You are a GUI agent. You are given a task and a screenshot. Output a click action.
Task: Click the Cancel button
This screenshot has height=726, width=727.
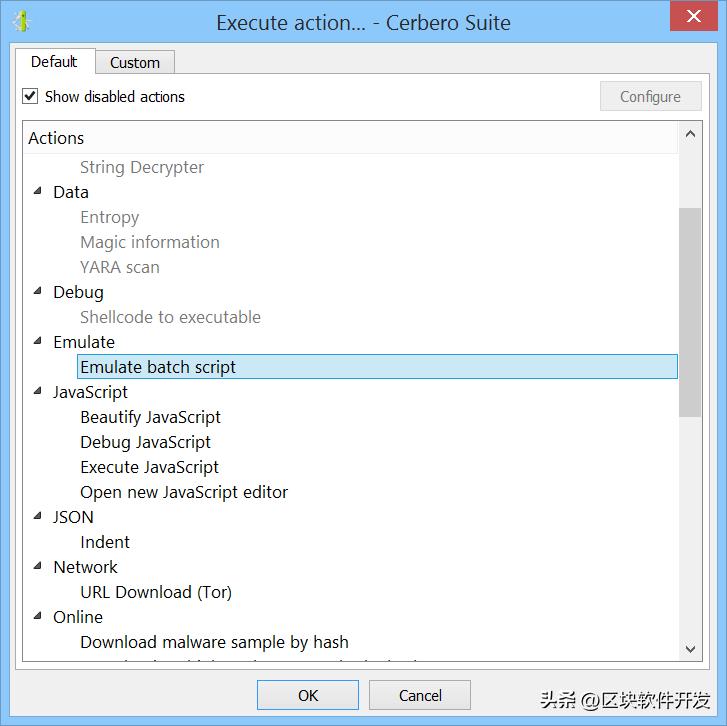(420, 695)
